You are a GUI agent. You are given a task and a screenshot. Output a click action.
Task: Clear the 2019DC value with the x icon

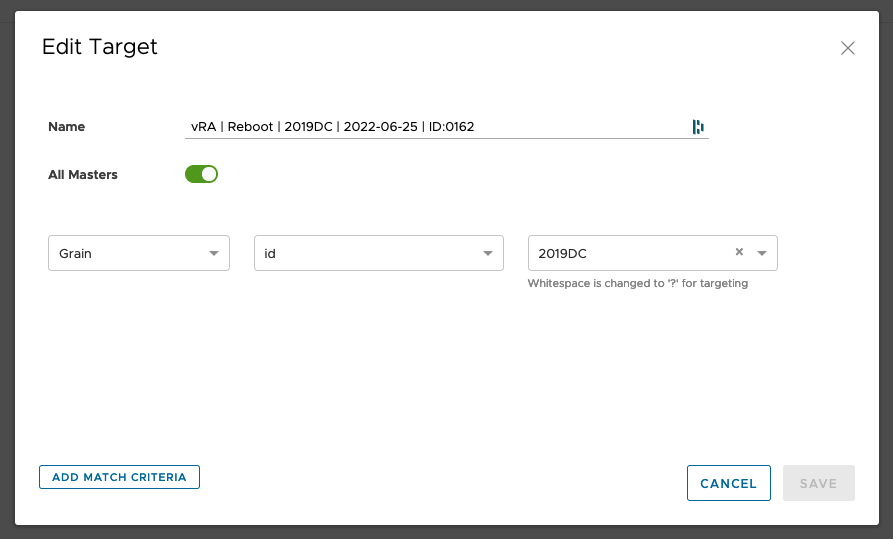(x=739, y=252)
